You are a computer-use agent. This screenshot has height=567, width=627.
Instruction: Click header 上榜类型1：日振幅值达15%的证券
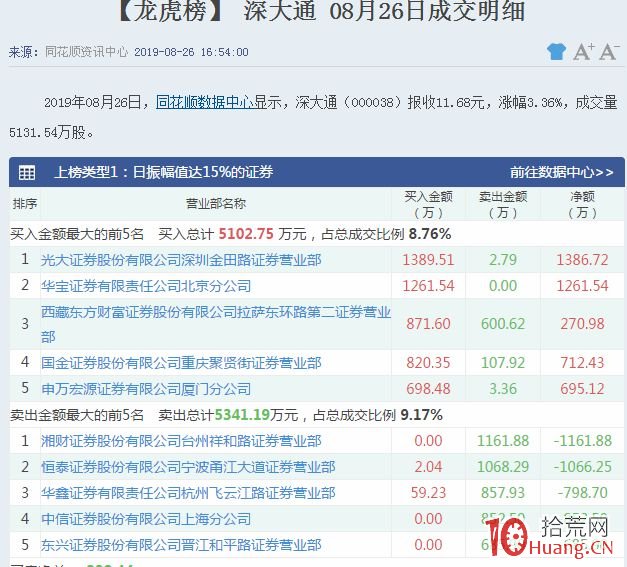tap(164, 172)
